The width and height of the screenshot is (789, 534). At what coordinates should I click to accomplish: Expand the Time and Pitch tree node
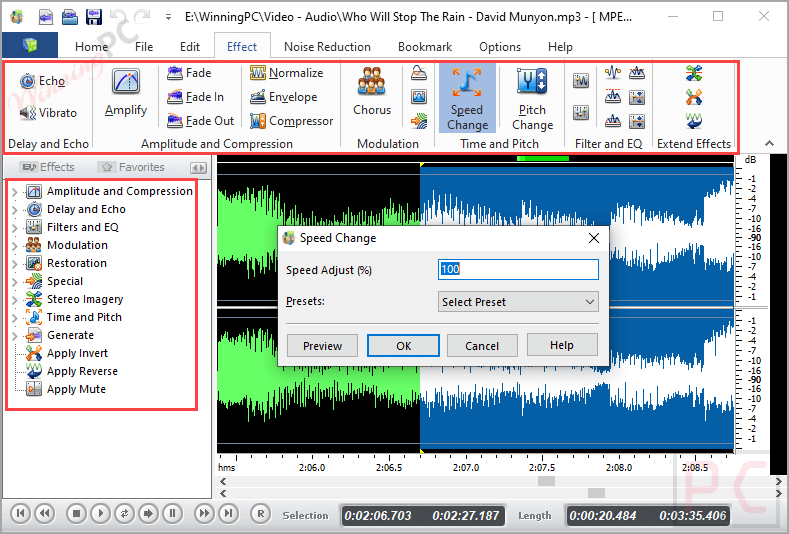[x=15, y=318]
